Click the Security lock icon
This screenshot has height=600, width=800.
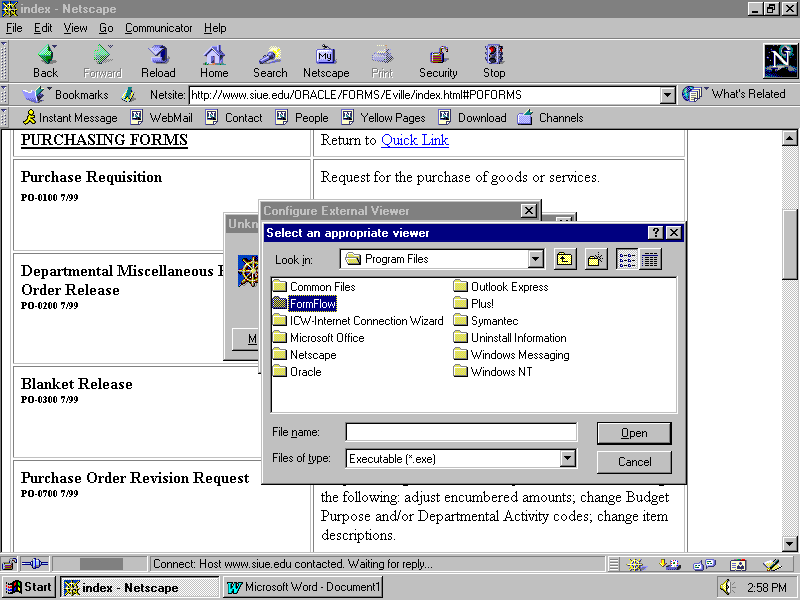[x=438, y=61]
